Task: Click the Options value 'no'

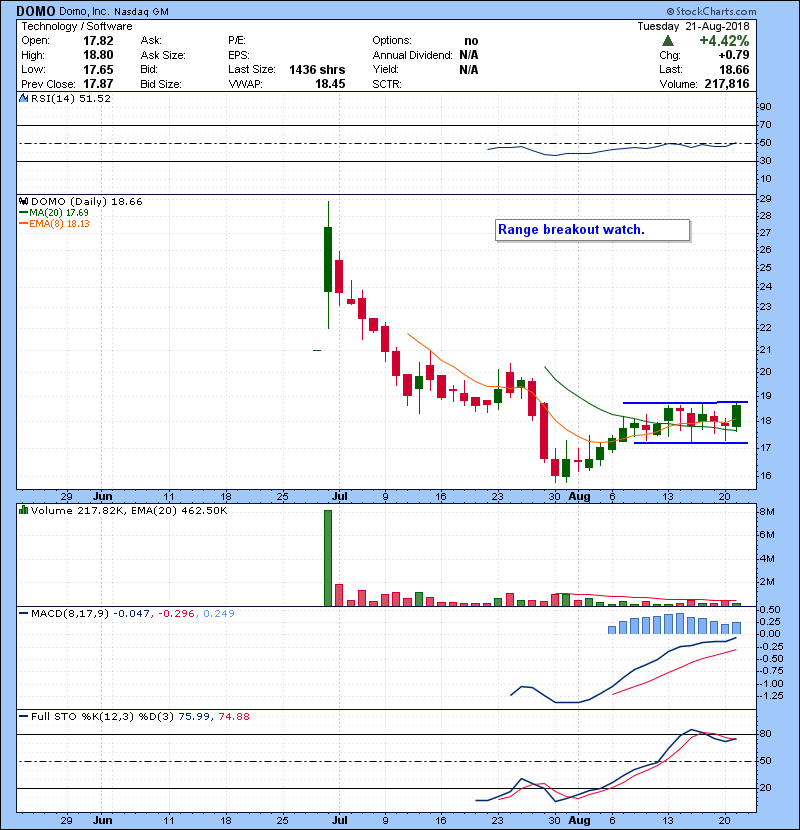Action: point(471,41)
